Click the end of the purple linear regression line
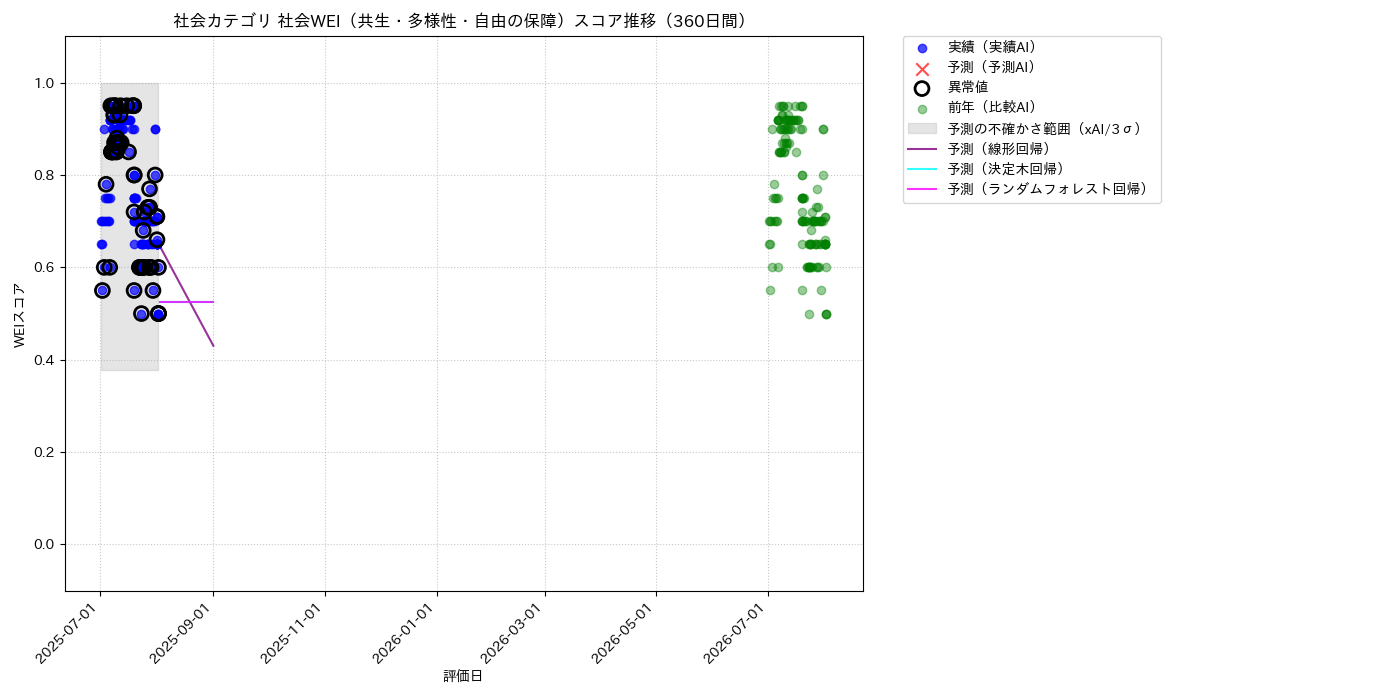The width and height of the screenshot is (1400, 700). click(213, 345)
